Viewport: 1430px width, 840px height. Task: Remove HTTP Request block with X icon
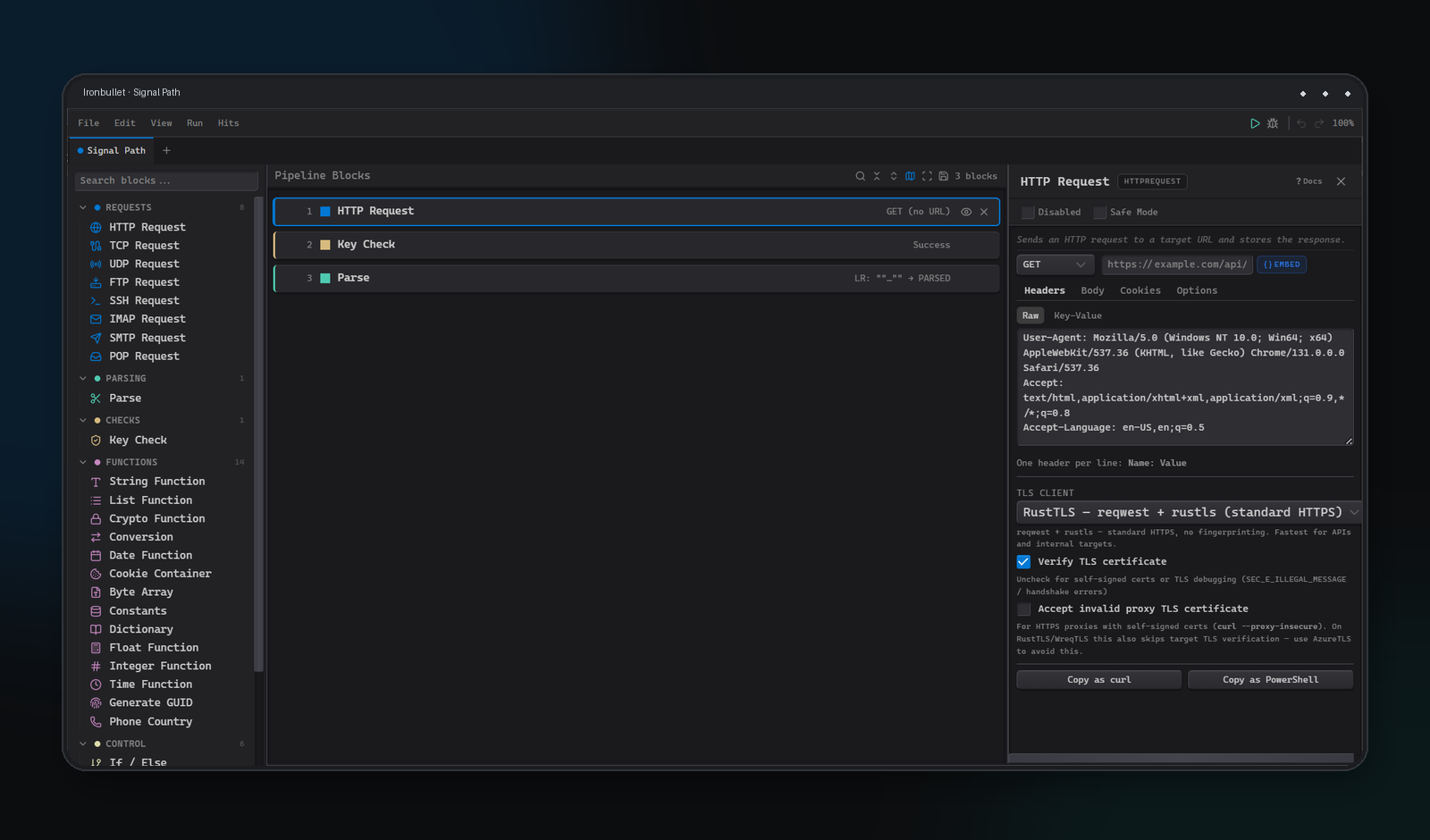click(984, 212)
